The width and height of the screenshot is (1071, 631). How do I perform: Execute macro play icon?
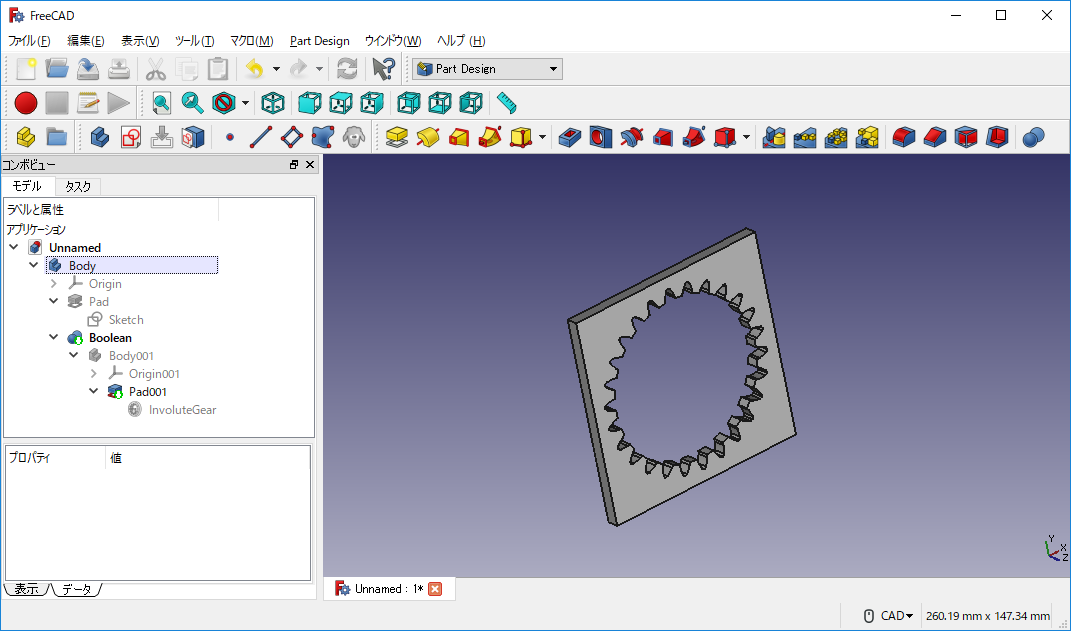point(119,103)
